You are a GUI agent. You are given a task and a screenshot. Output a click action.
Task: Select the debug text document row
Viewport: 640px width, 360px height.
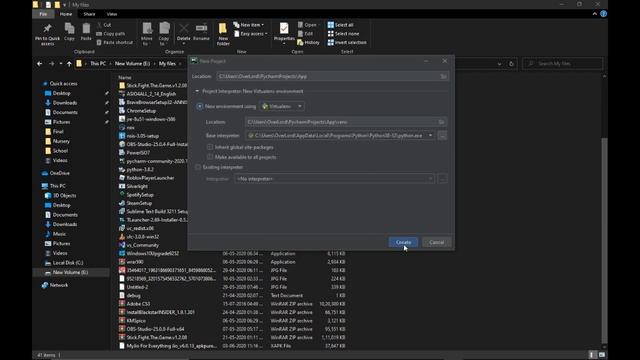pos(232,296)
